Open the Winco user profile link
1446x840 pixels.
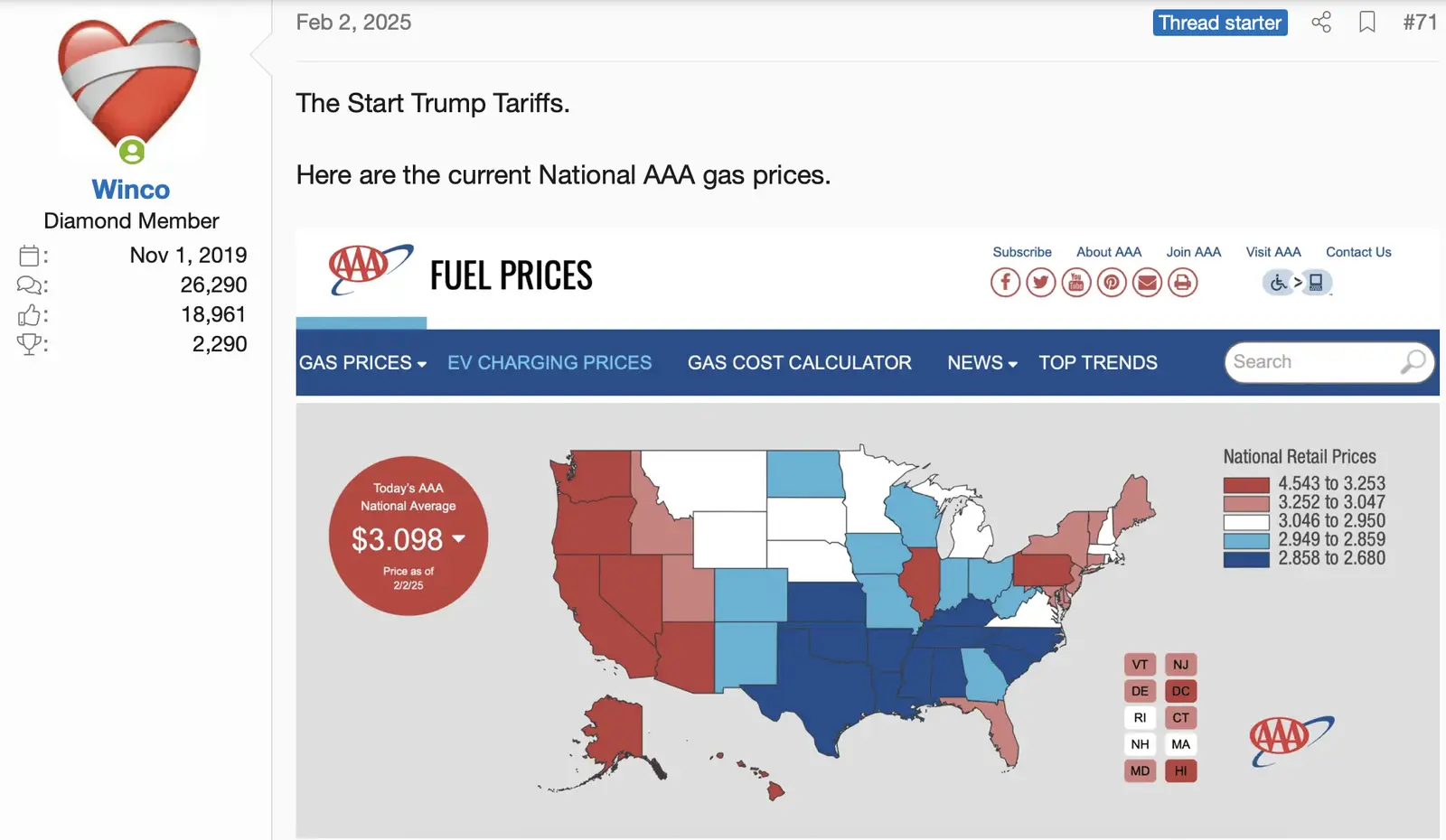coord(131,190)
